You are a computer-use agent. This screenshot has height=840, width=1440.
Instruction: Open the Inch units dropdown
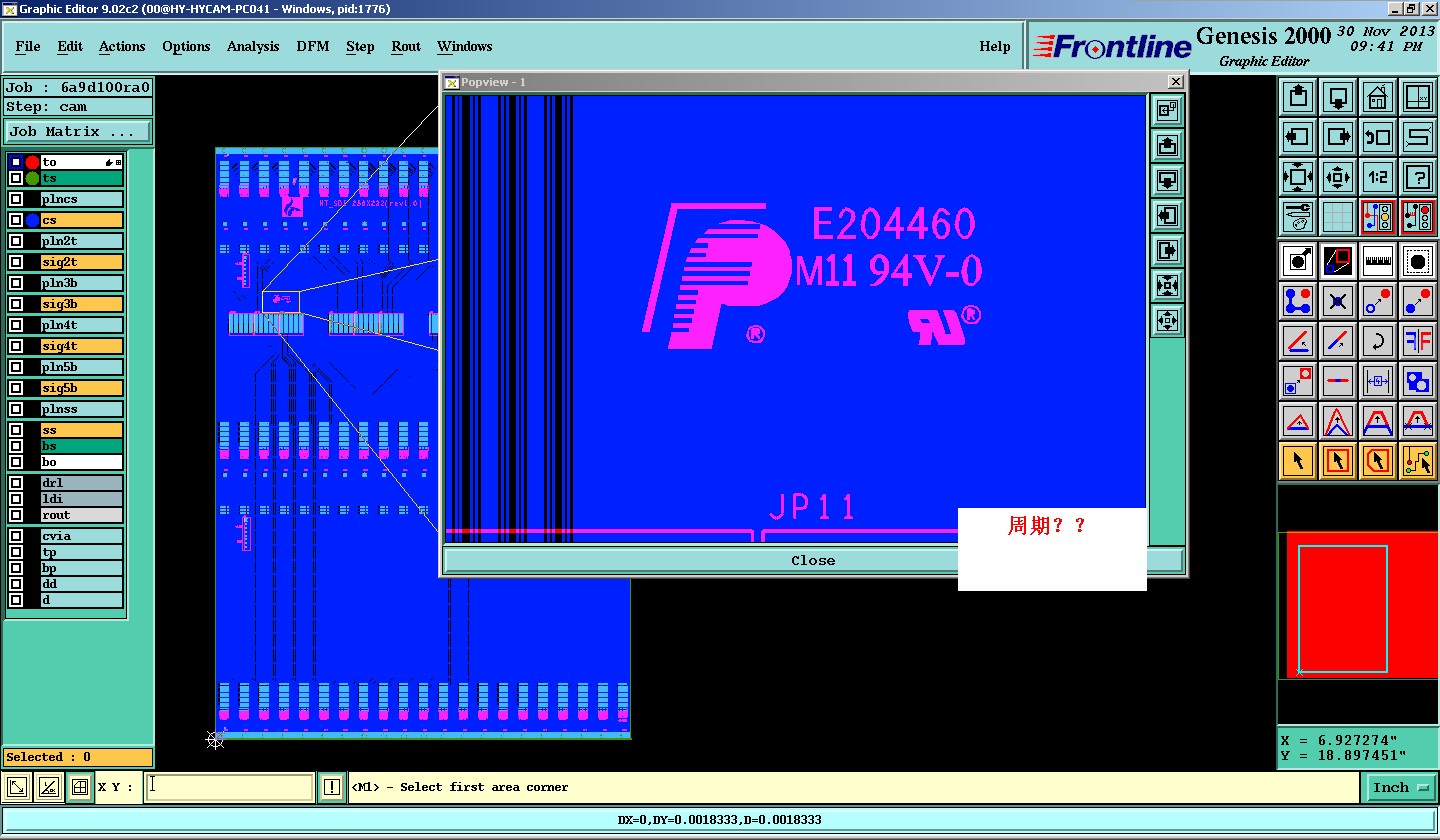1400,788
